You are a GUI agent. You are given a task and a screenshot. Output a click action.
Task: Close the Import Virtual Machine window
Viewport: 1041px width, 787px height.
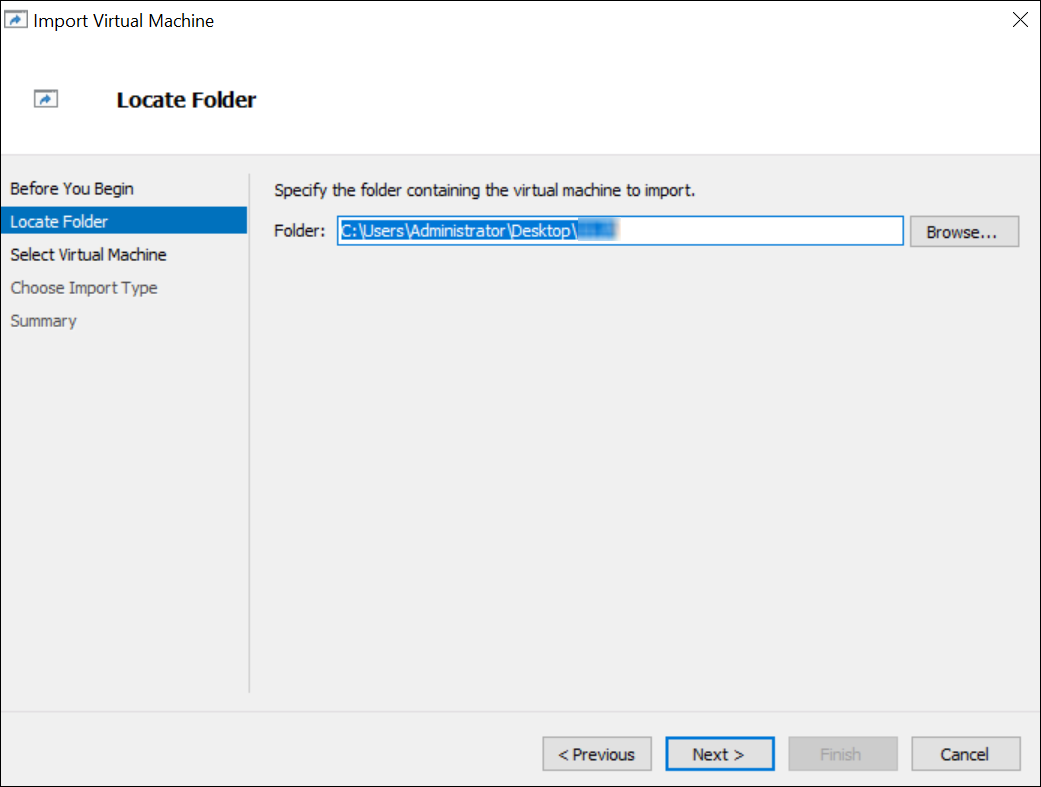click(x=1020, y=20)
